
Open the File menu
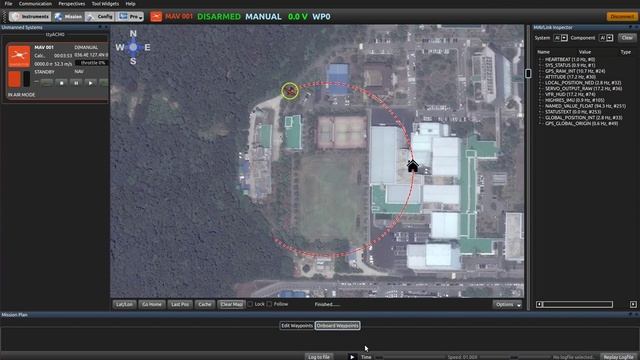click(x=8, y=4)
